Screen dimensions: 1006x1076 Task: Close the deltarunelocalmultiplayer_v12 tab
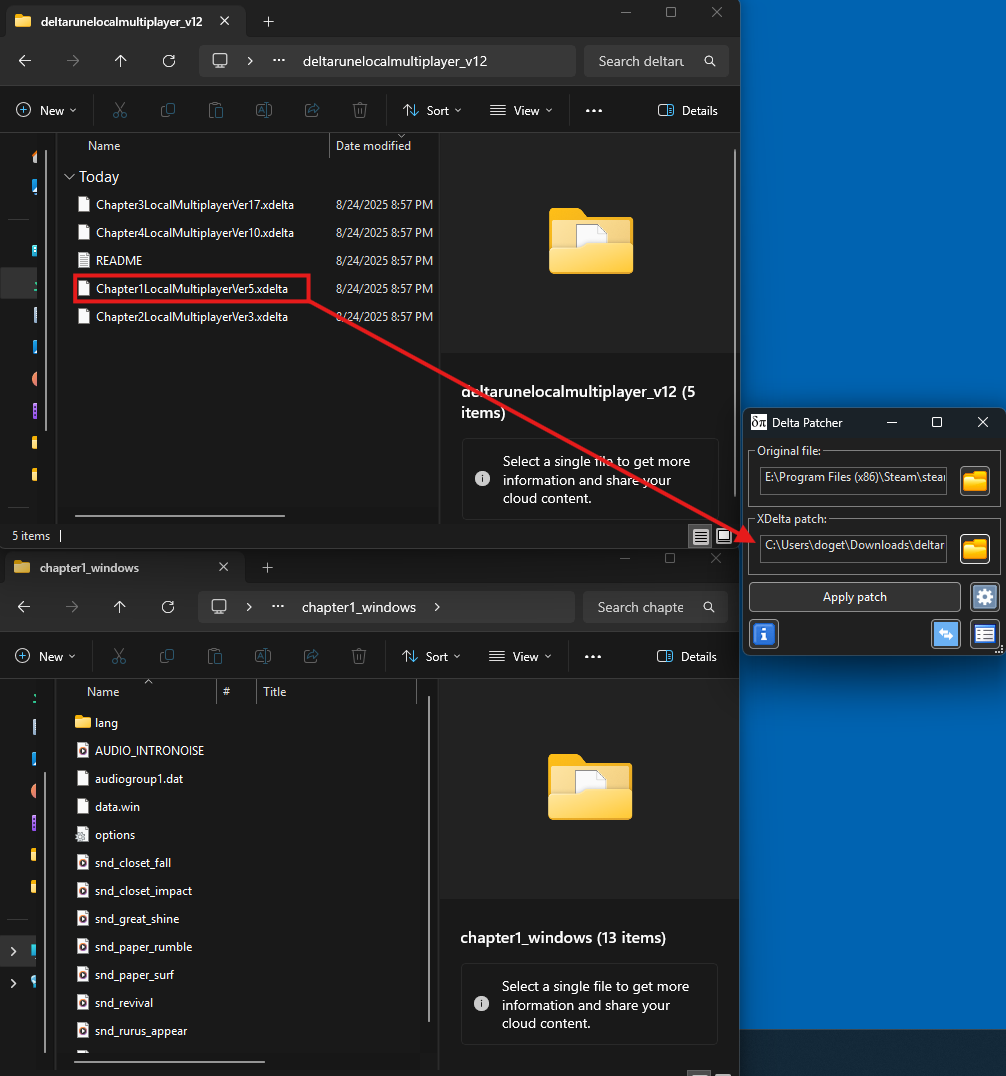224,21
